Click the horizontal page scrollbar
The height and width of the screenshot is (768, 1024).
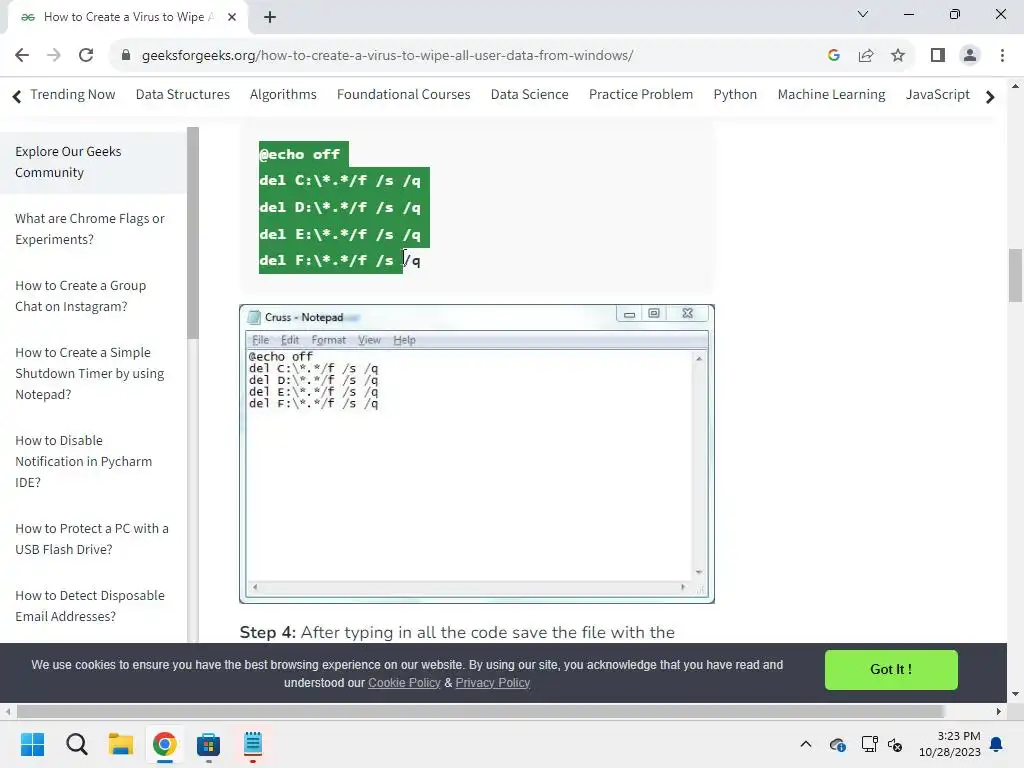[x=480, y=711]
